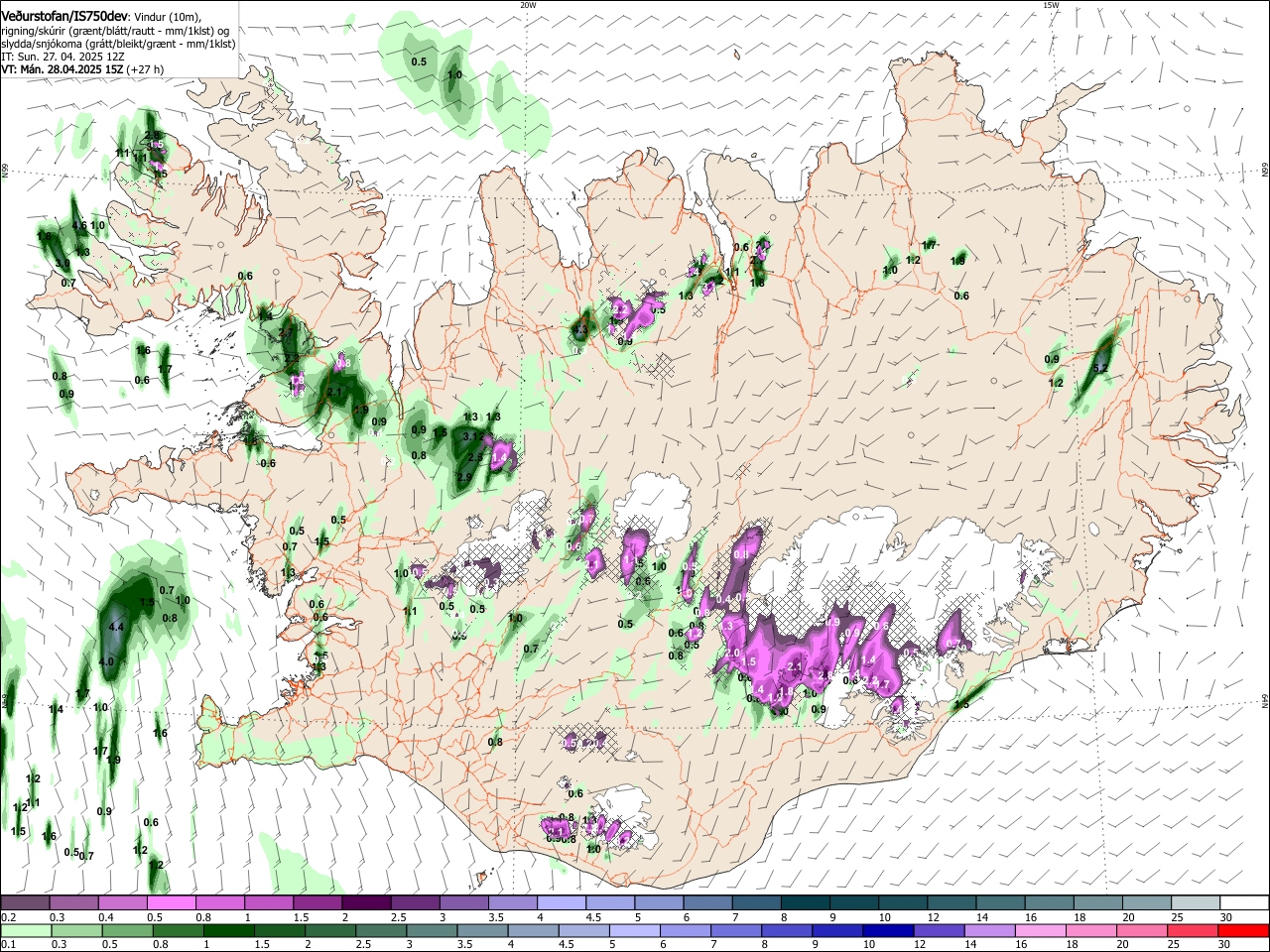Click the 4.4 precipitation value offshore southwest
This screenshot has width=1270, height=952.
click(115, 627)
